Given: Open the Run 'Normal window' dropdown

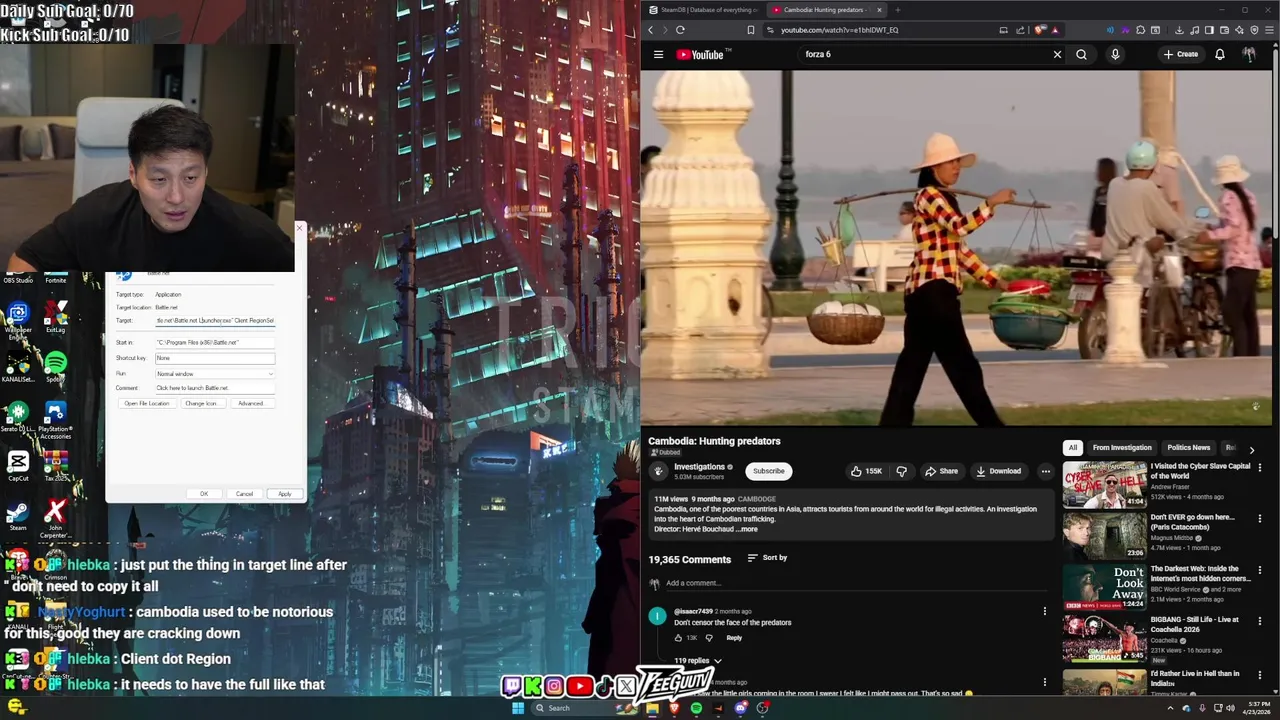Looking at the screenshot, I should [214, 373].
